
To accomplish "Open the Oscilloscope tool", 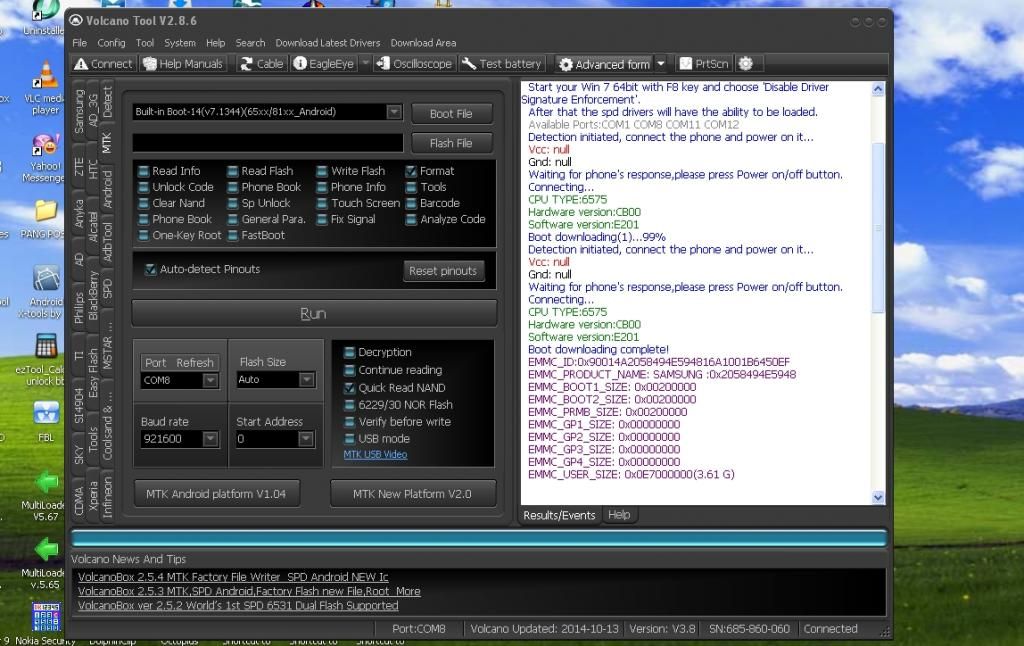I will [x=414, y=64].
